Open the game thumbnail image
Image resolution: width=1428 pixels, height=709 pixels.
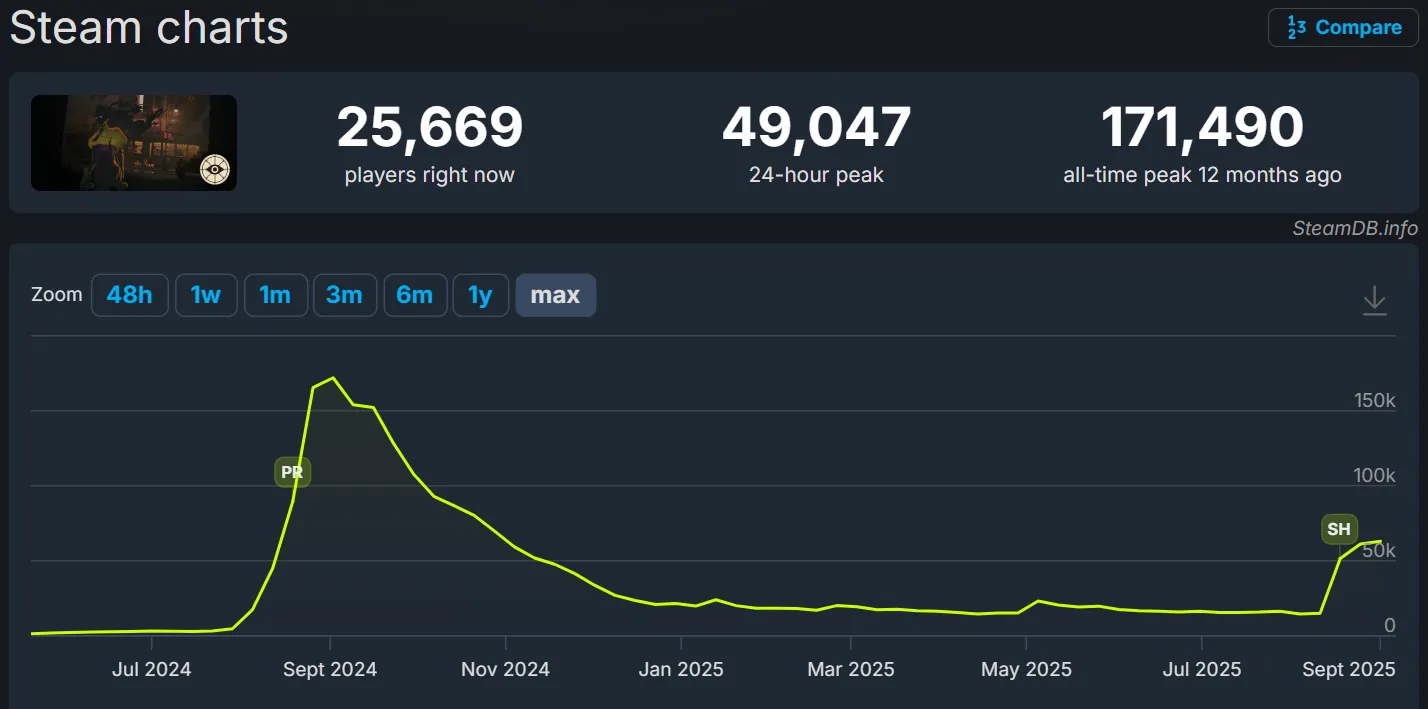[x=134, y=142]
